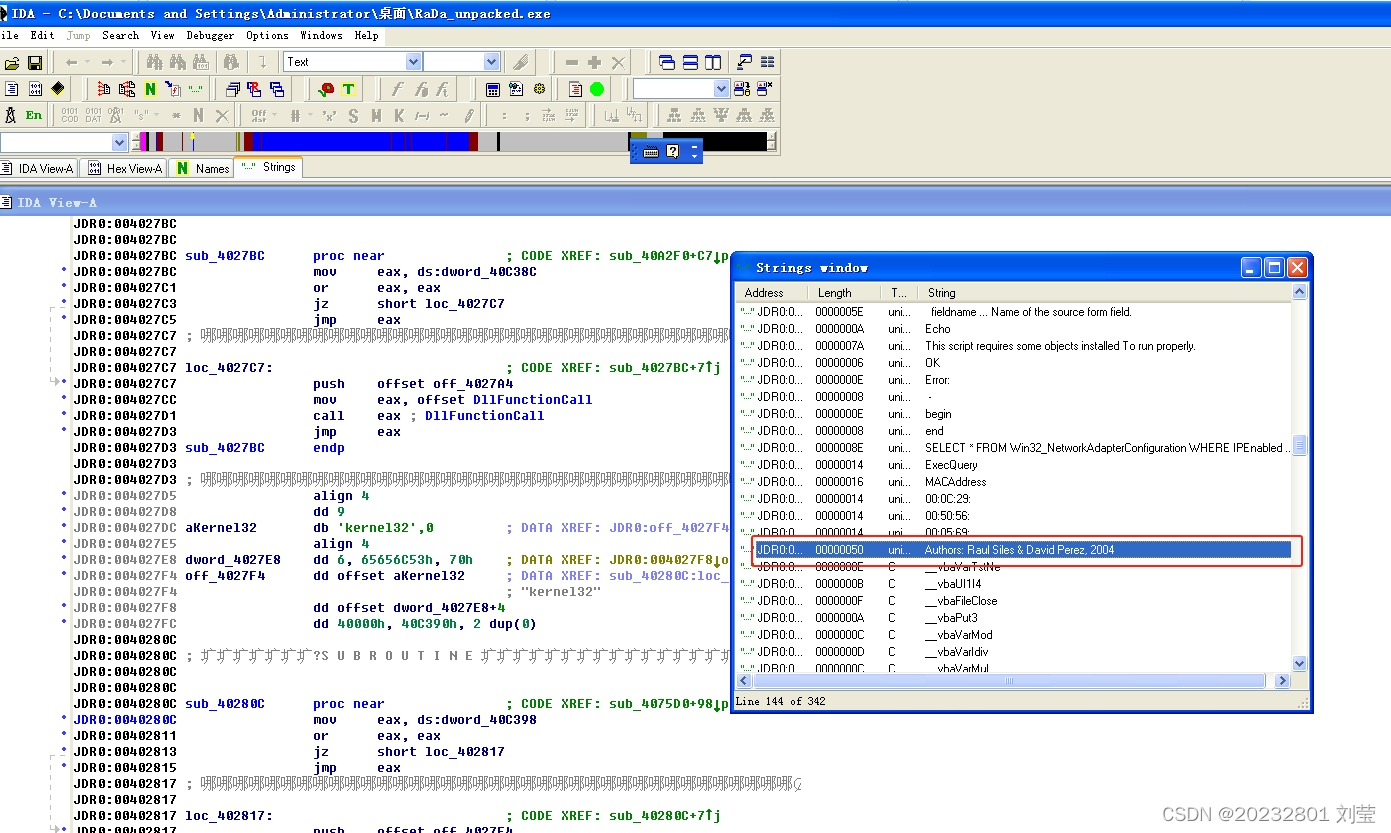Open the Names window via green N icon
Image resolution: width=1391 pixels, height=833 pixels.
(150, 89)
